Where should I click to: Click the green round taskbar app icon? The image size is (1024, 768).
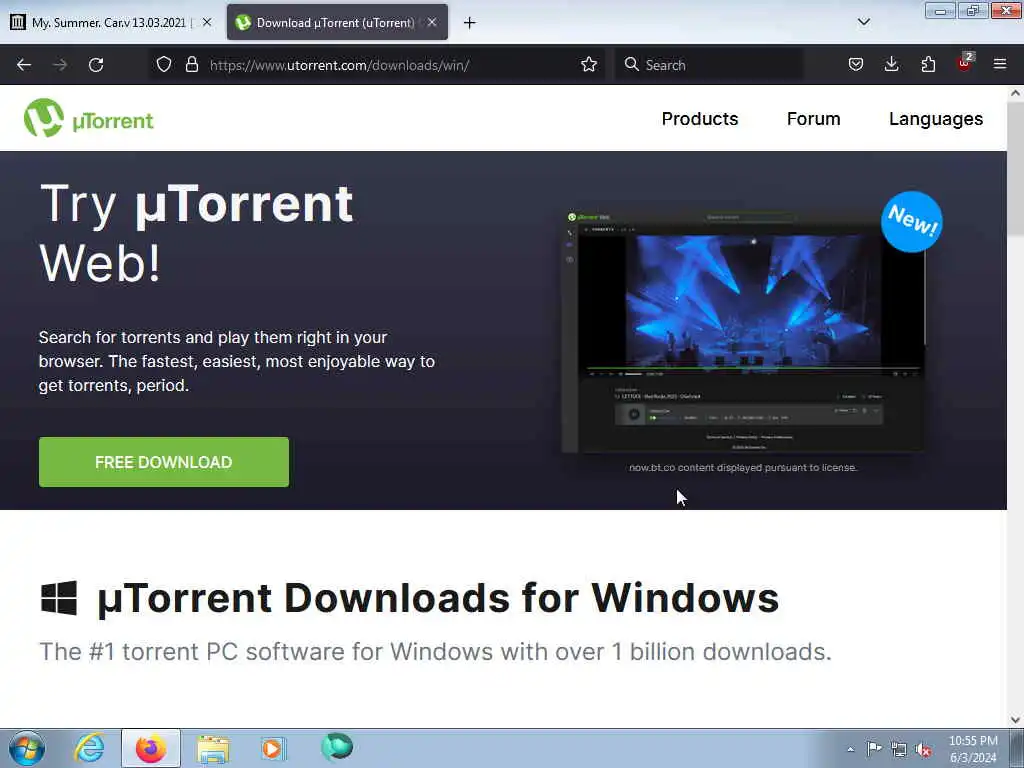[337, 747]
